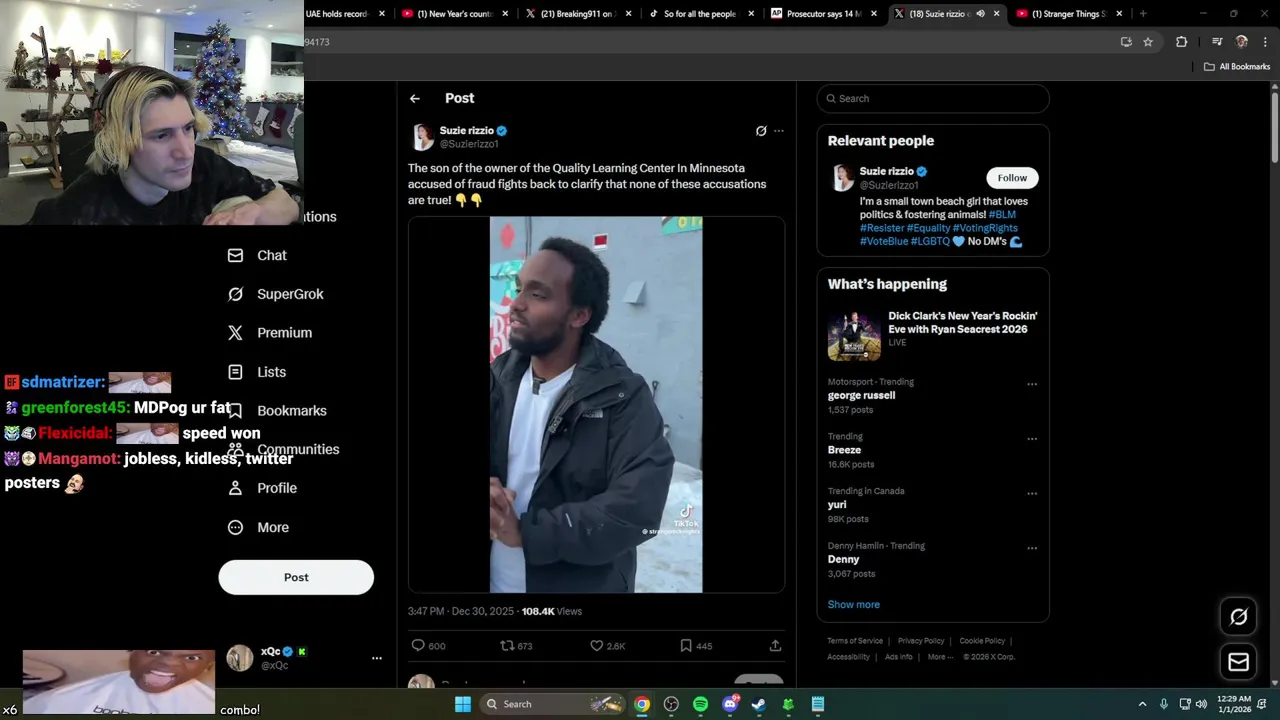
Task: Mute the Suzie rizzio tab audio
Action: point(980,14)
